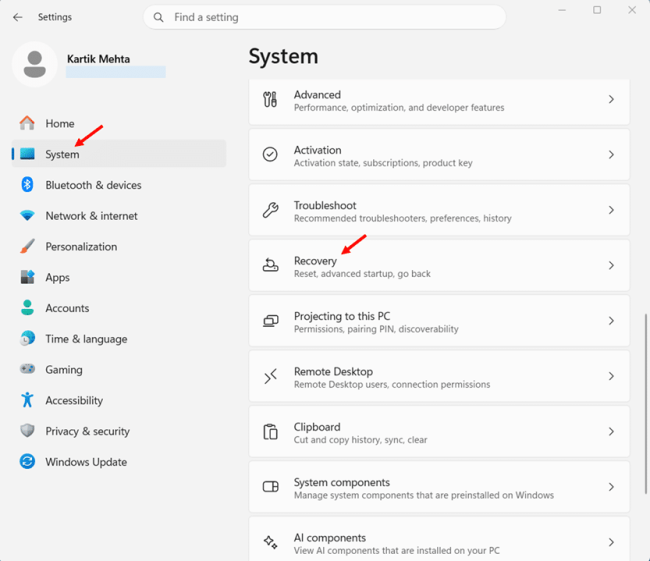
Task: Click the Remote Desktop icon
Action: (270, 376)
